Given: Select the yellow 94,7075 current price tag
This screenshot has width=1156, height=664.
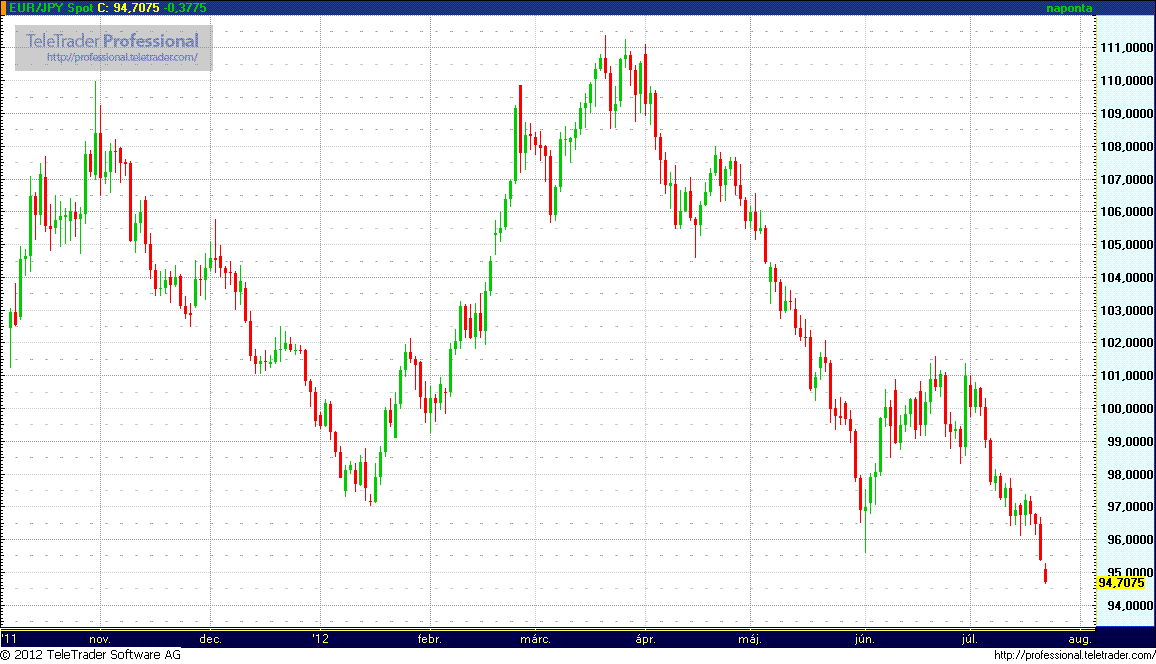Looking at the screenshot, I should click(1121, 582).
